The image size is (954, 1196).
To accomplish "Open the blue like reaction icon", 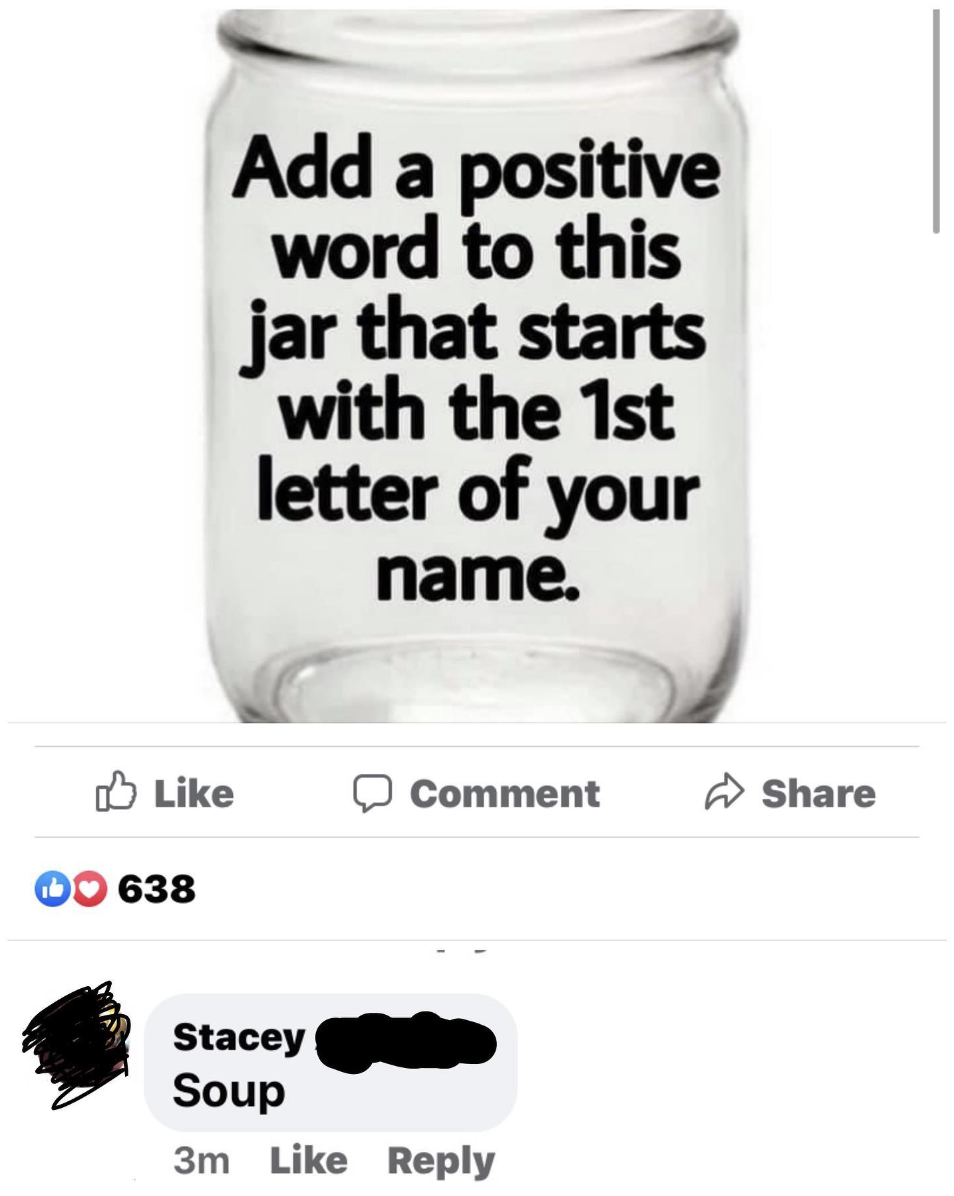I will pos(53,889).
